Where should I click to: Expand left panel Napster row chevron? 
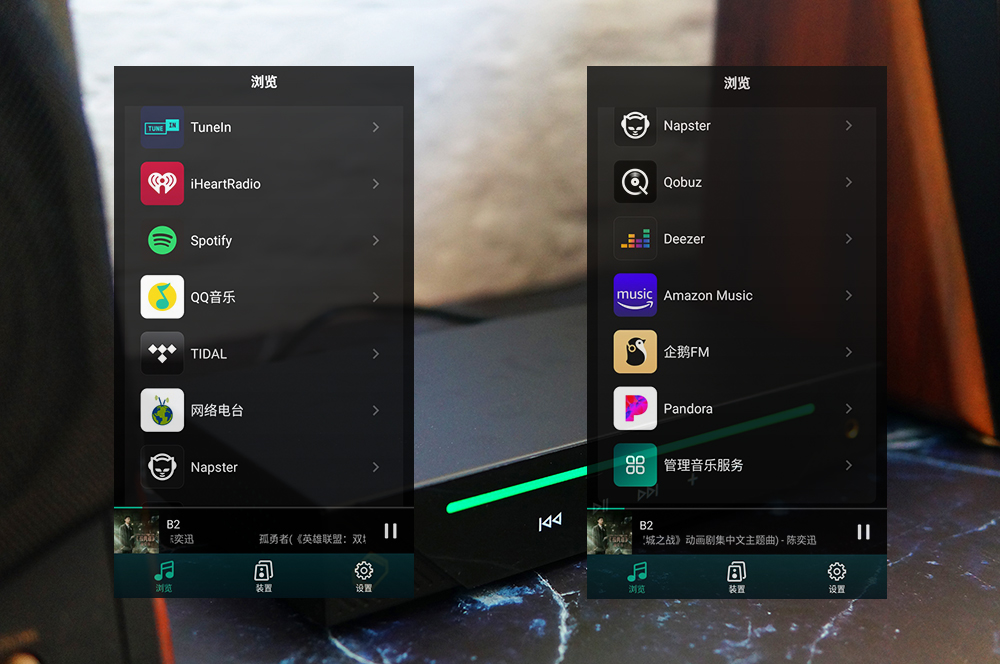(376, 467)
